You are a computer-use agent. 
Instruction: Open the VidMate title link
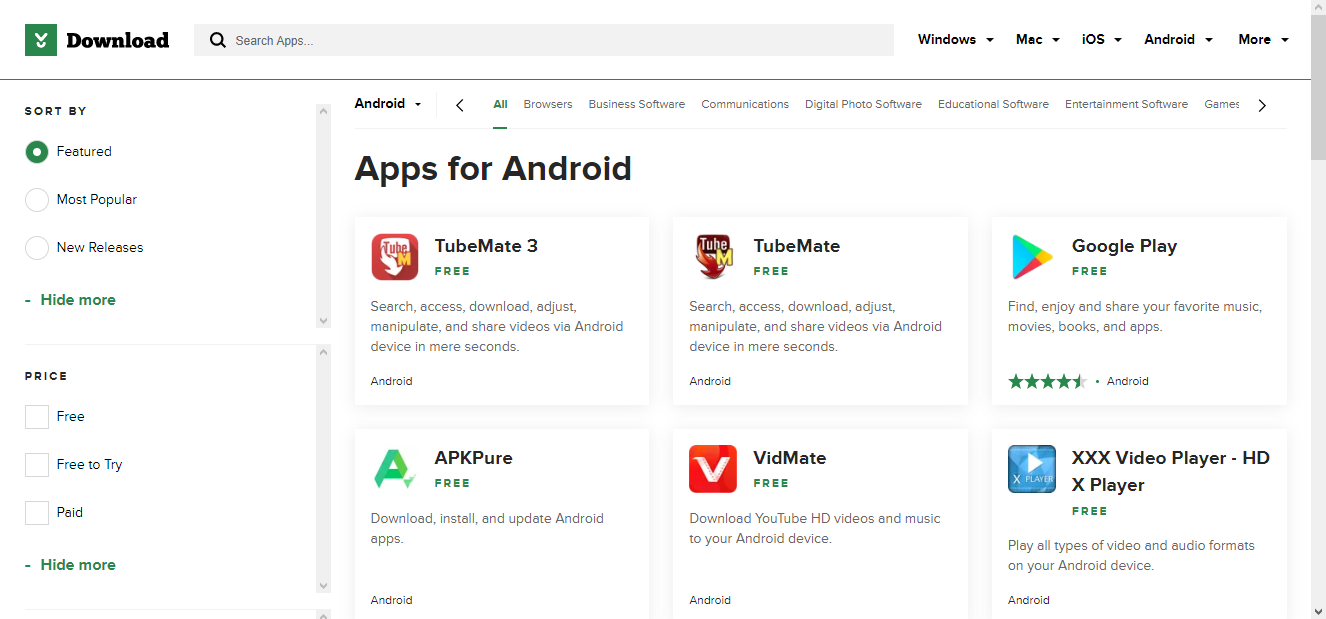[x=789, y=458]
